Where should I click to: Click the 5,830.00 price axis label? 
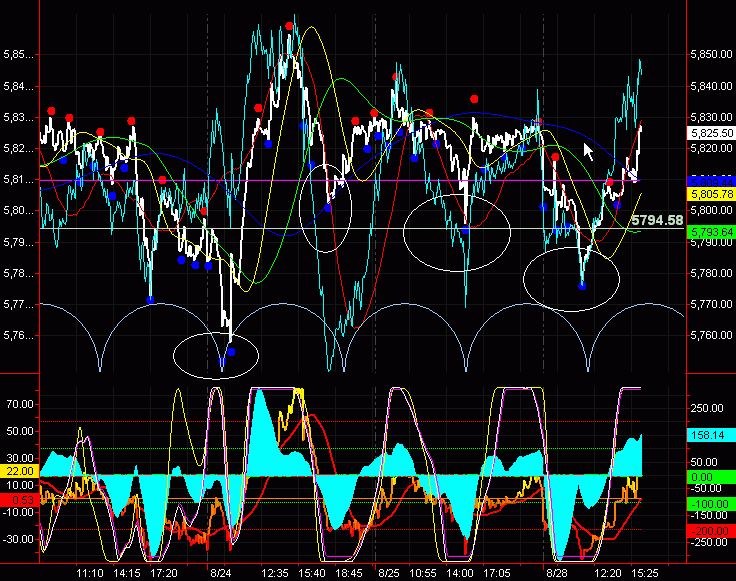pos(712,117)
